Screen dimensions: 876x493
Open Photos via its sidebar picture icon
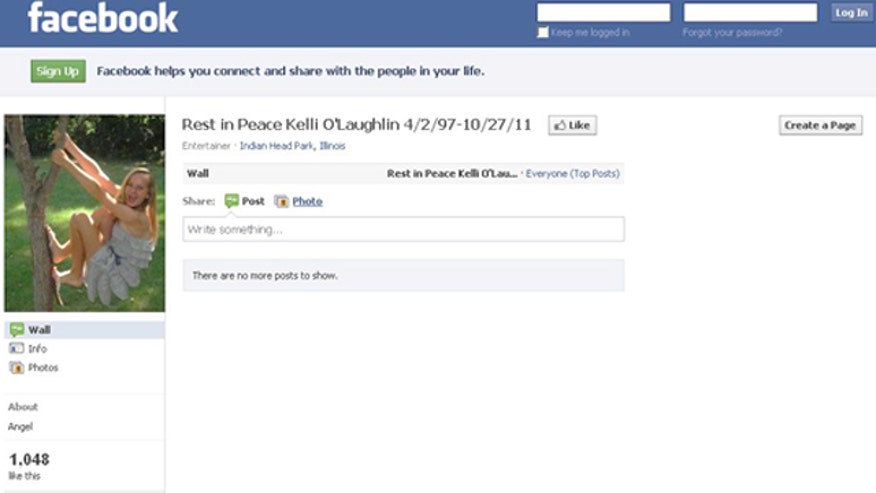coord(17,368)
